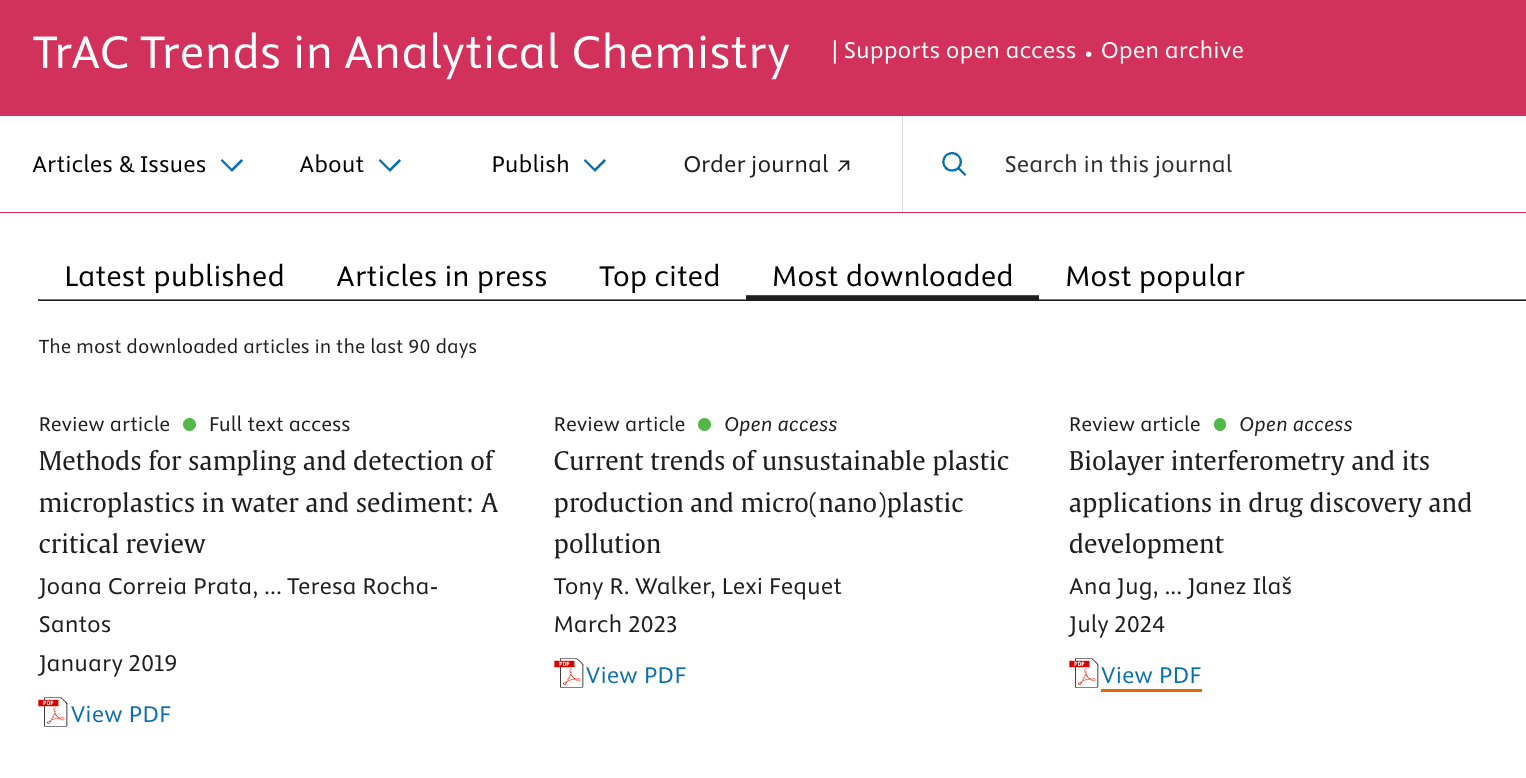
Task: Select the Top cited tab
Action: pyautogui.click(x=659, y=276)
